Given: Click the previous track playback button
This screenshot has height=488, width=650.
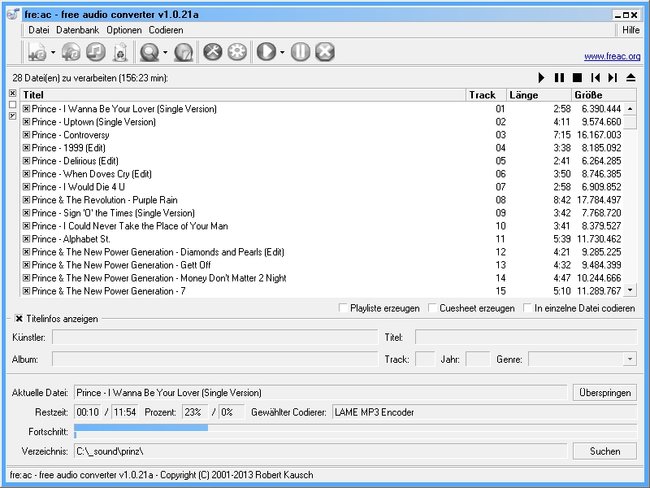Looking at the screenshot, I should point(595,78).
